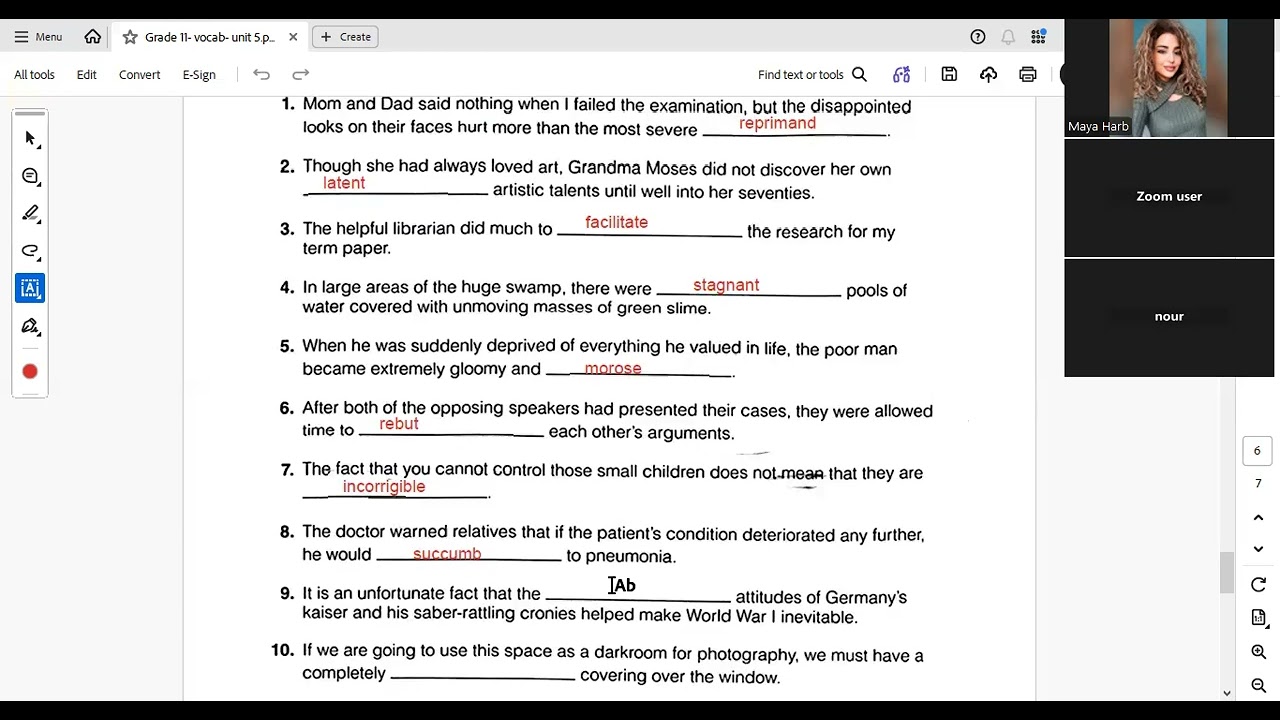Open the notifications bell
The image size is (1280, 720).
(1008, 37)
